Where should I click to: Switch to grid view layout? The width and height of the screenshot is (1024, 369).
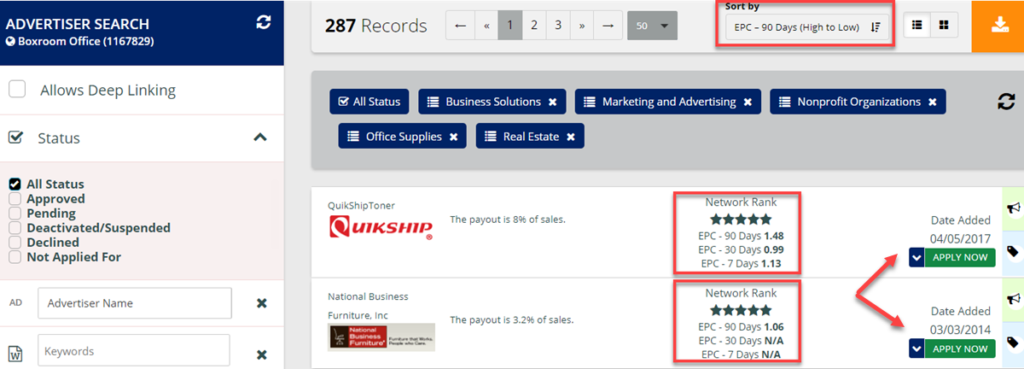click(x=943, y=25)
